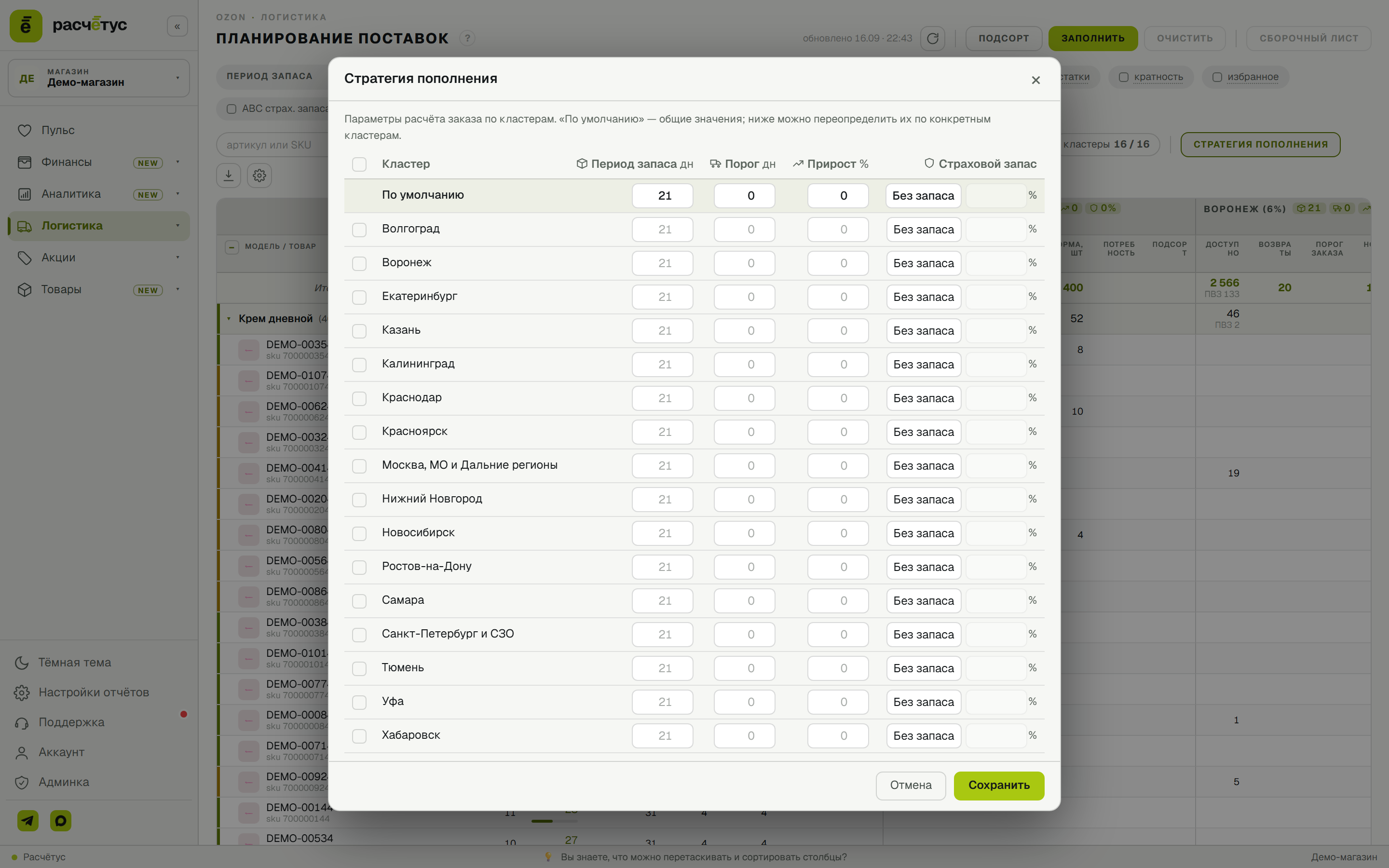This screenshot has width=1389, height=868.
Task: Click the refresh data icon
Action: coord(933,39)
